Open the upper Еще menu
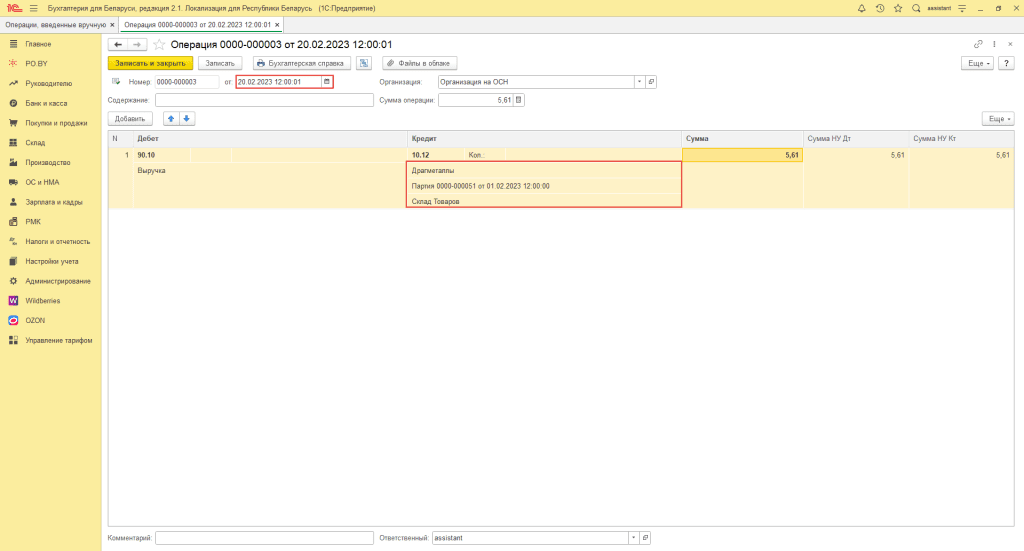The width and height of the screenshot is (1024, 551). [977, 63]
